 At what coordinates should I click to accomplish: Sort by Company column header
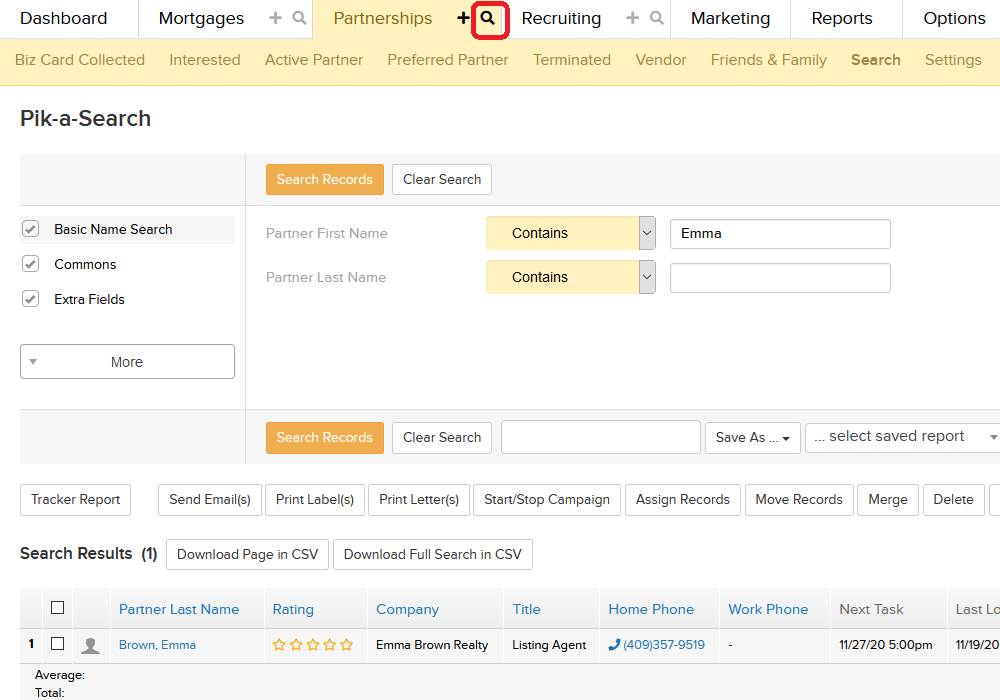(x=408, y=609)
